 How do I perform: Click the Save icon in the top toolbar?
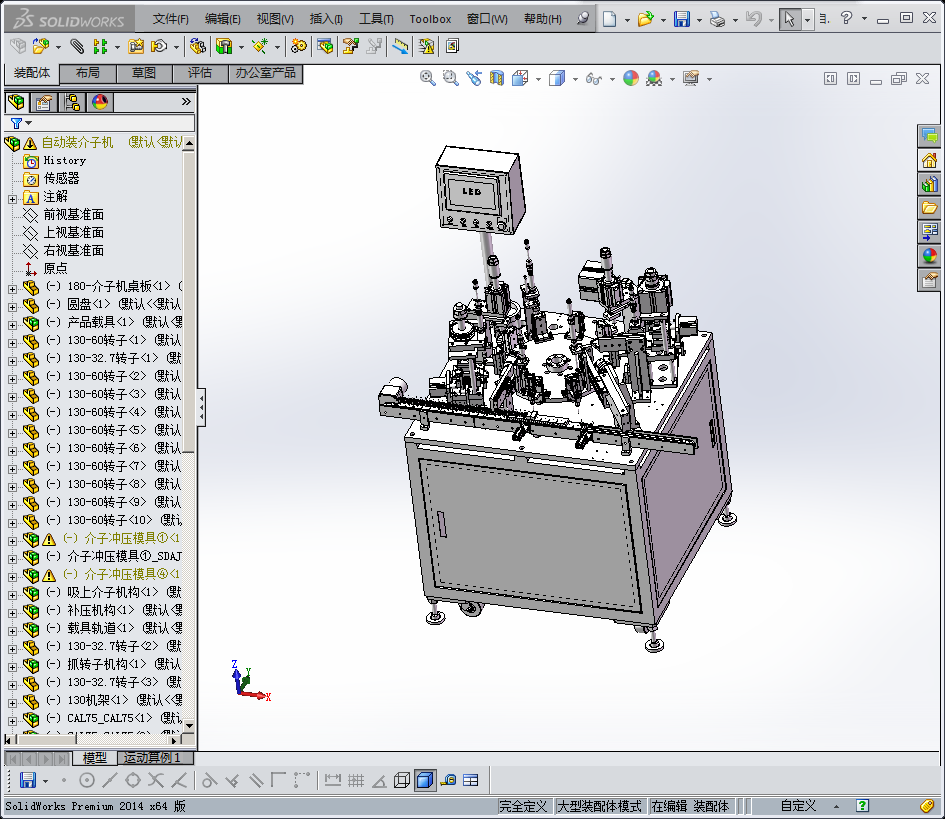click(x=681, y=19)
